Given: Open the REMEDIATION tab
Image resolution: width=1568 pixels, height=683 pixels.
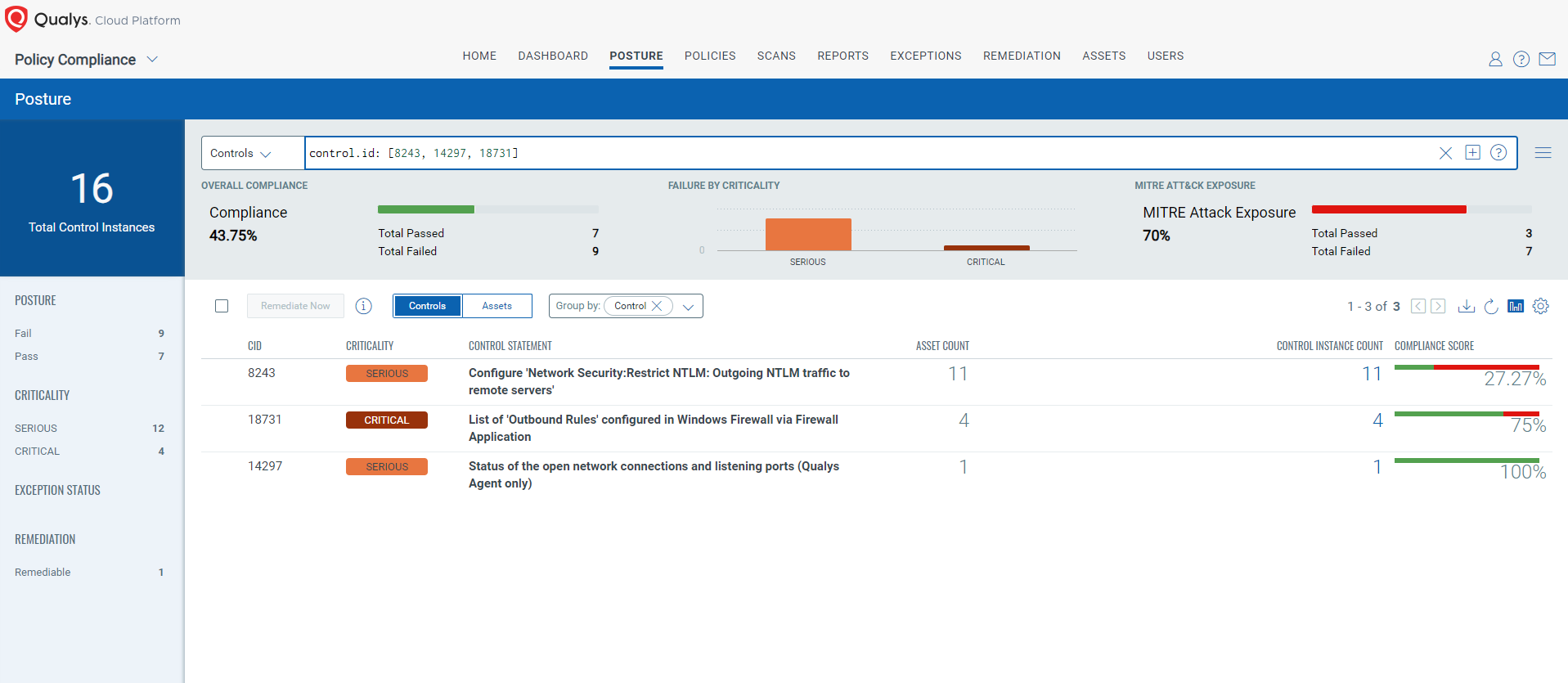Looking at the screenshot, I should [x=1022, y=56].
